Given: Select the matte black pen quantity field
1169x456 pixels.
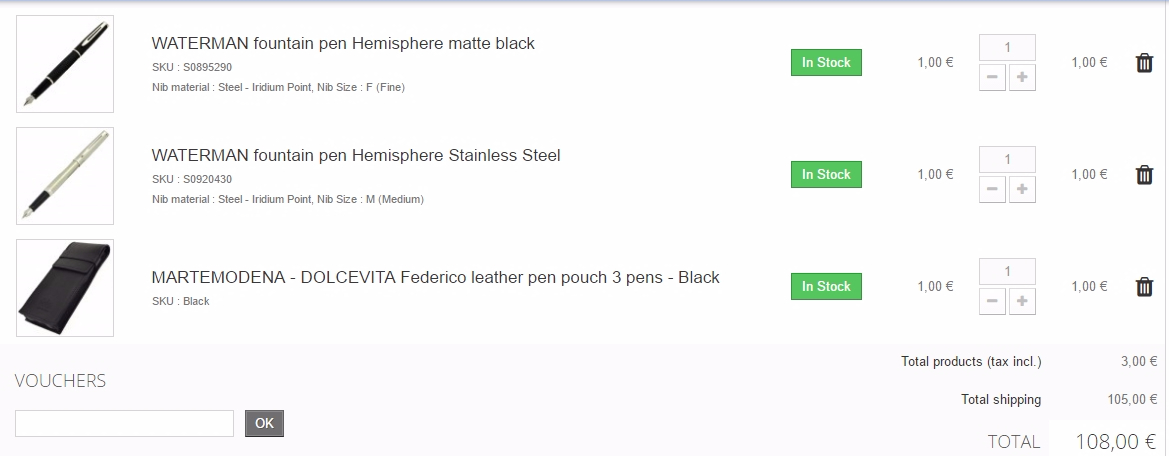Looking at the screenshot, I should tap(1007, 48).
